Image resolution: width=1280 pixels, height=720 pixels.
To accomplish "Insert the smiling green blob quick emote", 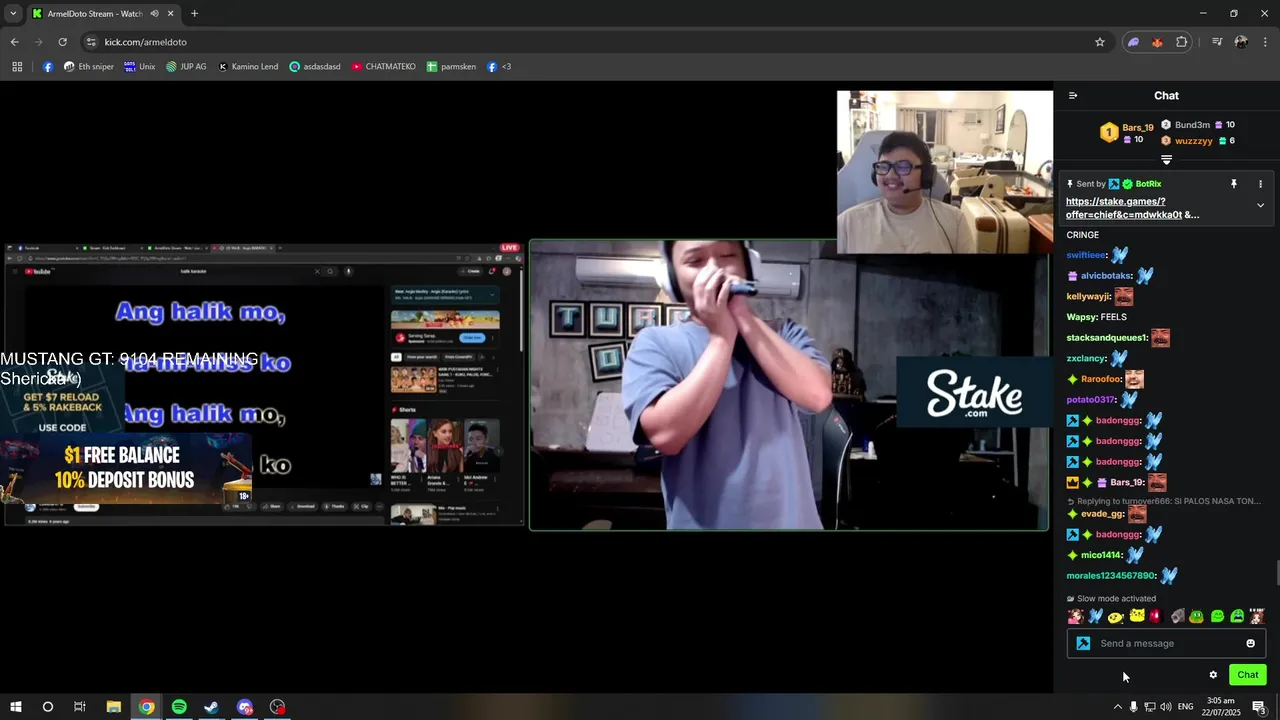I will (1217, 616).
